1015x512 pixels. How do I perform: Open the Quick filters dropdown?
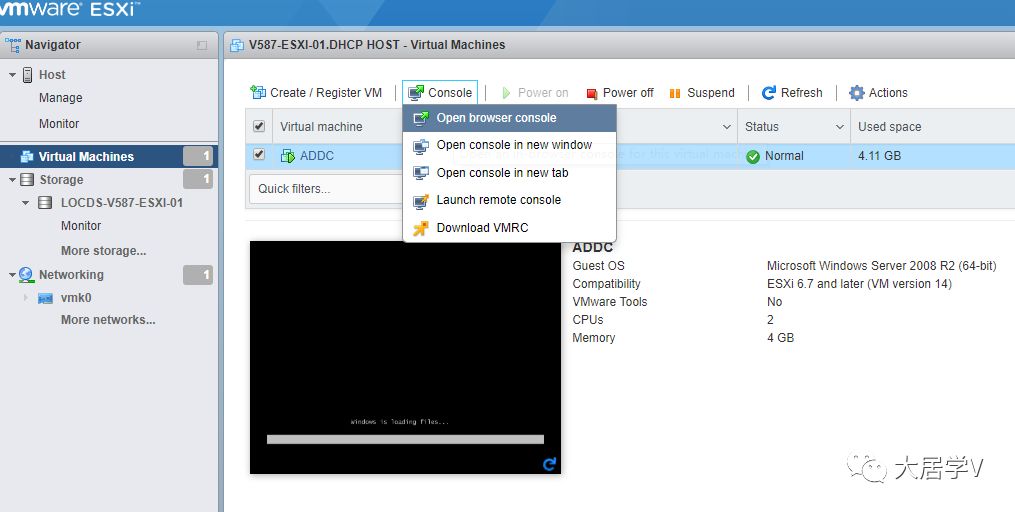click(x=326, y=189)
